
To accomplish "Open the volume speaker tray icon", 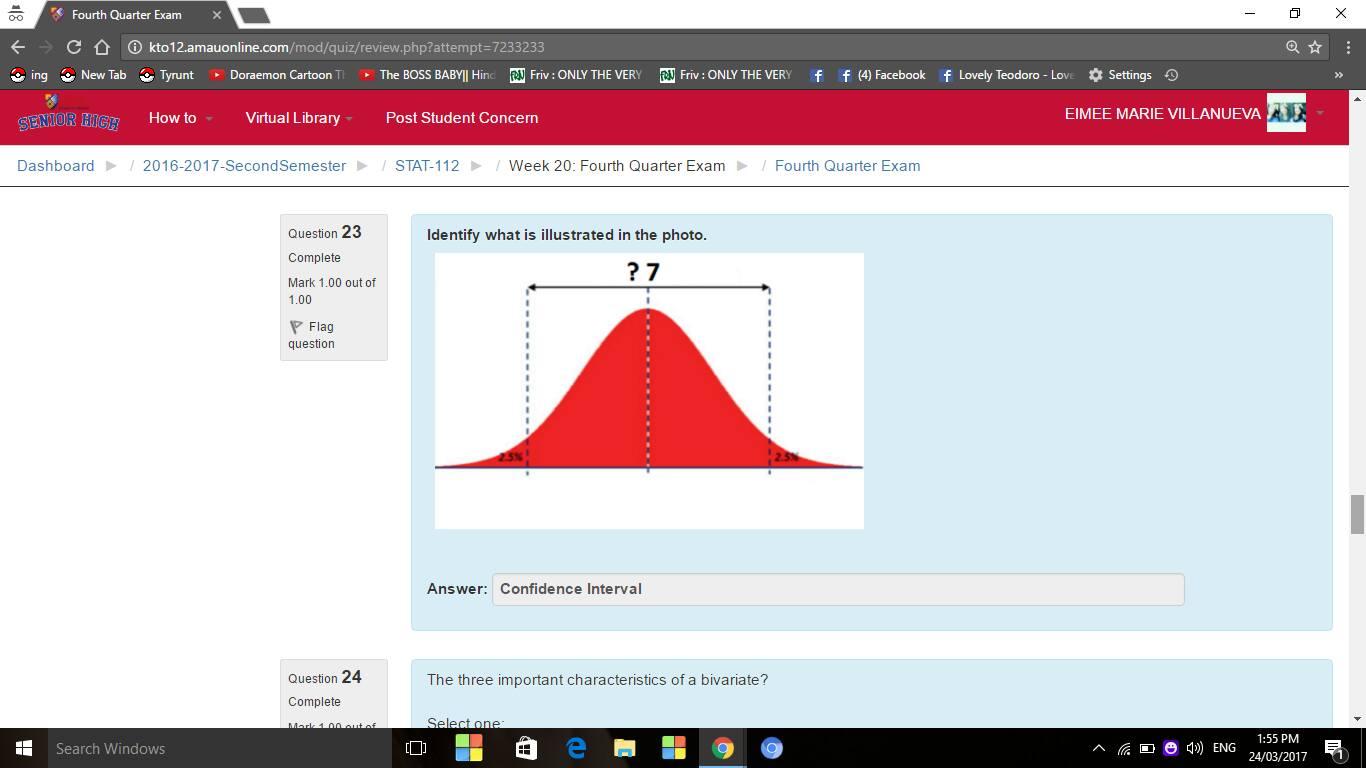I will coord(1194,748).
